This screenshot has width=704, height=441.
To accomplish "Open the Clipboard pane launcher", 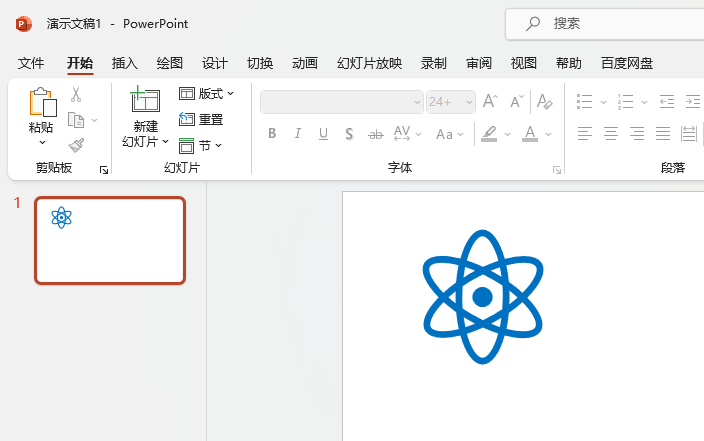I will coord(104,170).
